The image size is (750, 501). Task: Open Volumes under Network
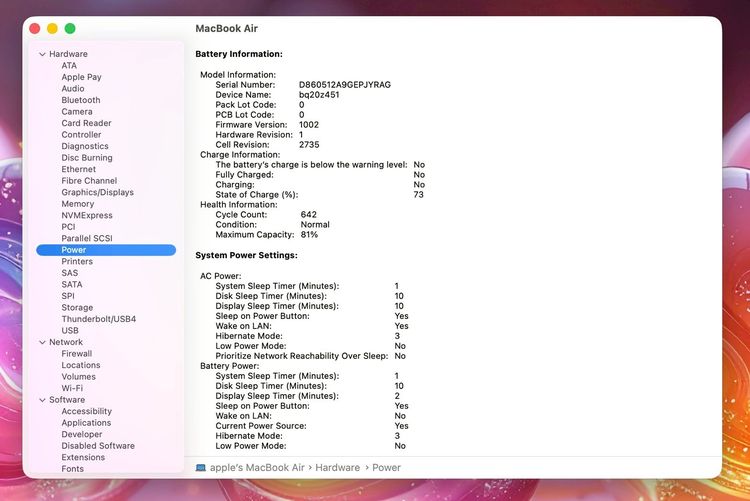click(78, 377)
